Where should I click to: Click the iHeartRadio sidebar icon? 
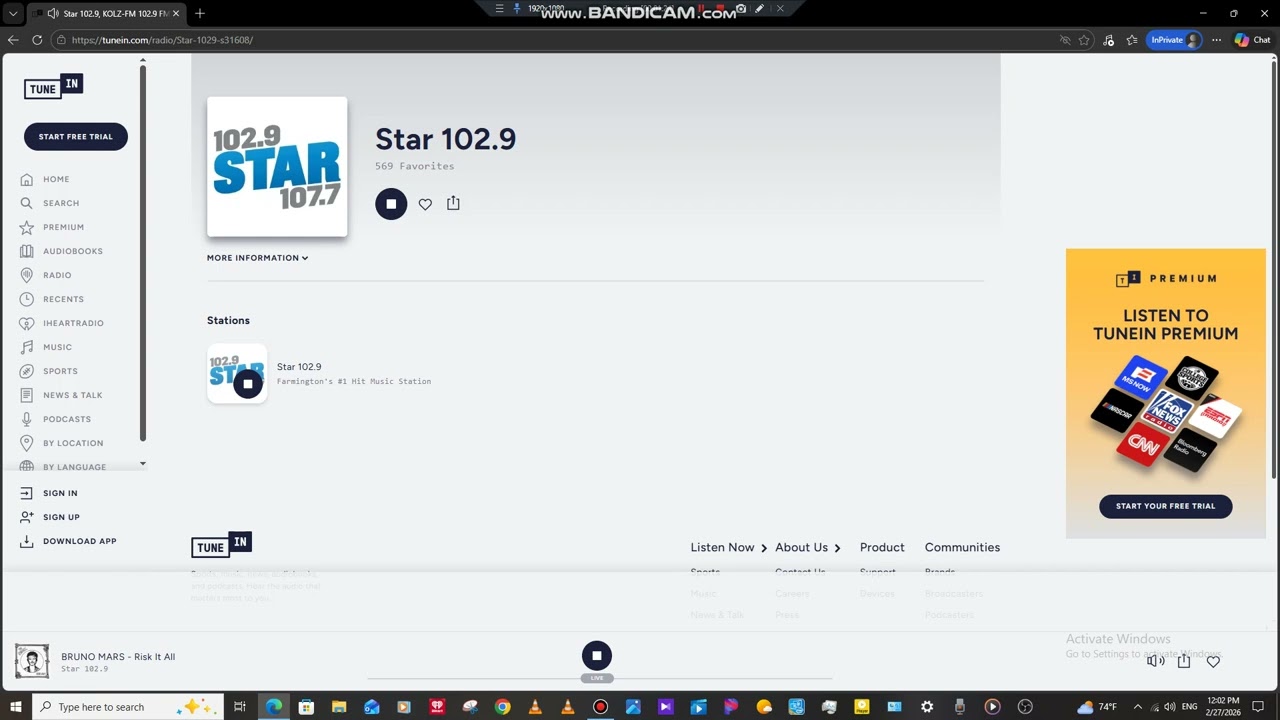[26, 323]
